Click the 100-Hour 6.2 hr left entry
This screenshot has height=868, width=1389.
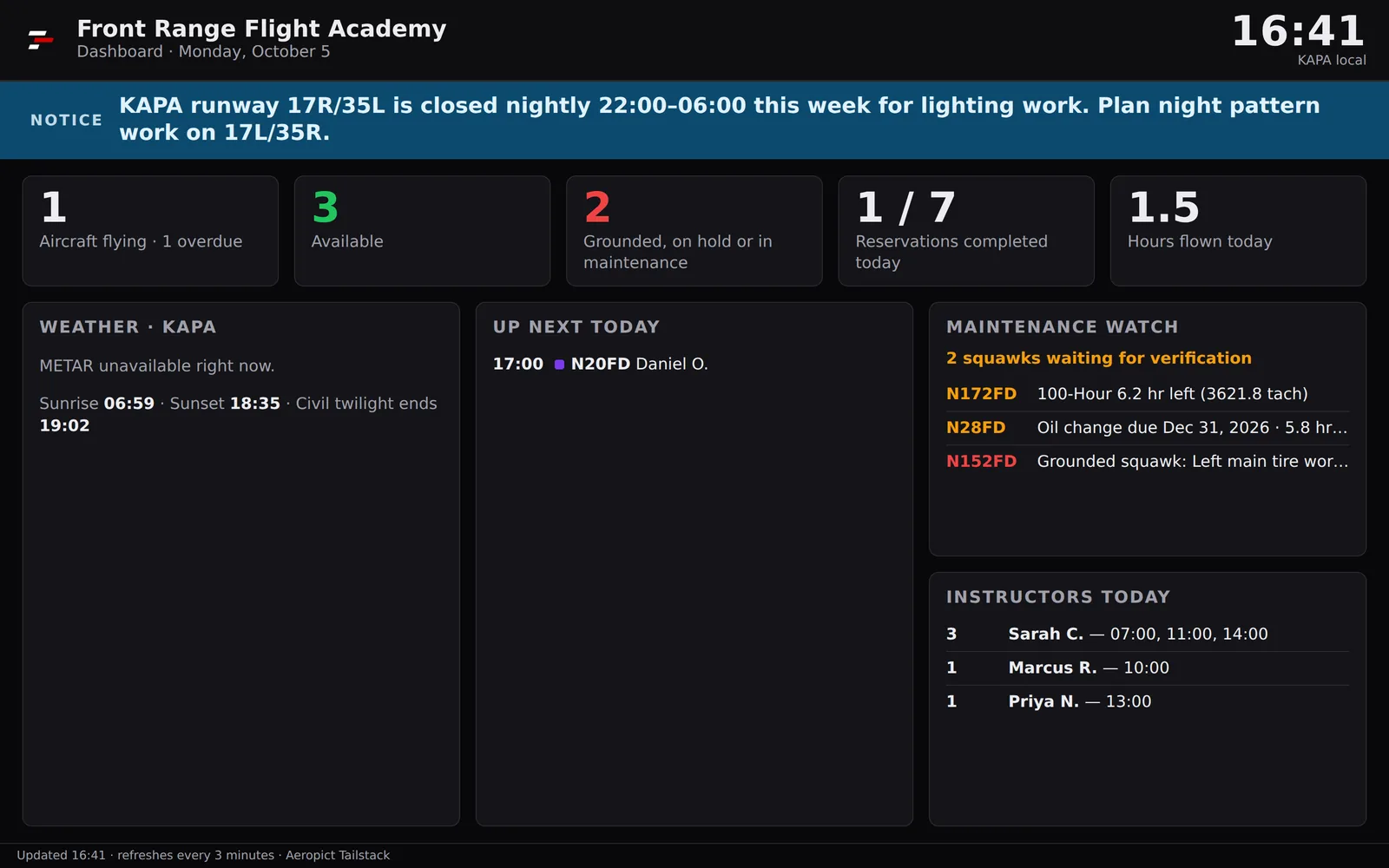tap(1172, 394)
